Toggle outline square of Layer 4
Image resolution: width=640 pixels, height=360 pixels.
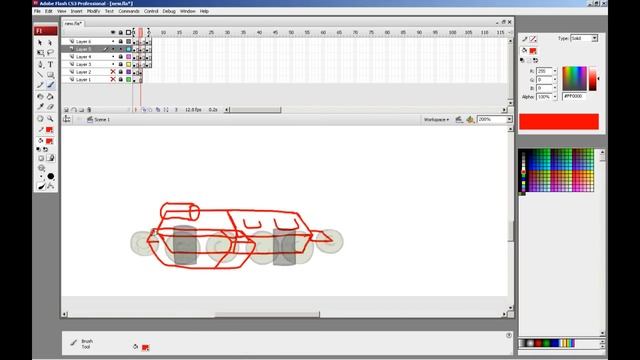coord(129,57)
